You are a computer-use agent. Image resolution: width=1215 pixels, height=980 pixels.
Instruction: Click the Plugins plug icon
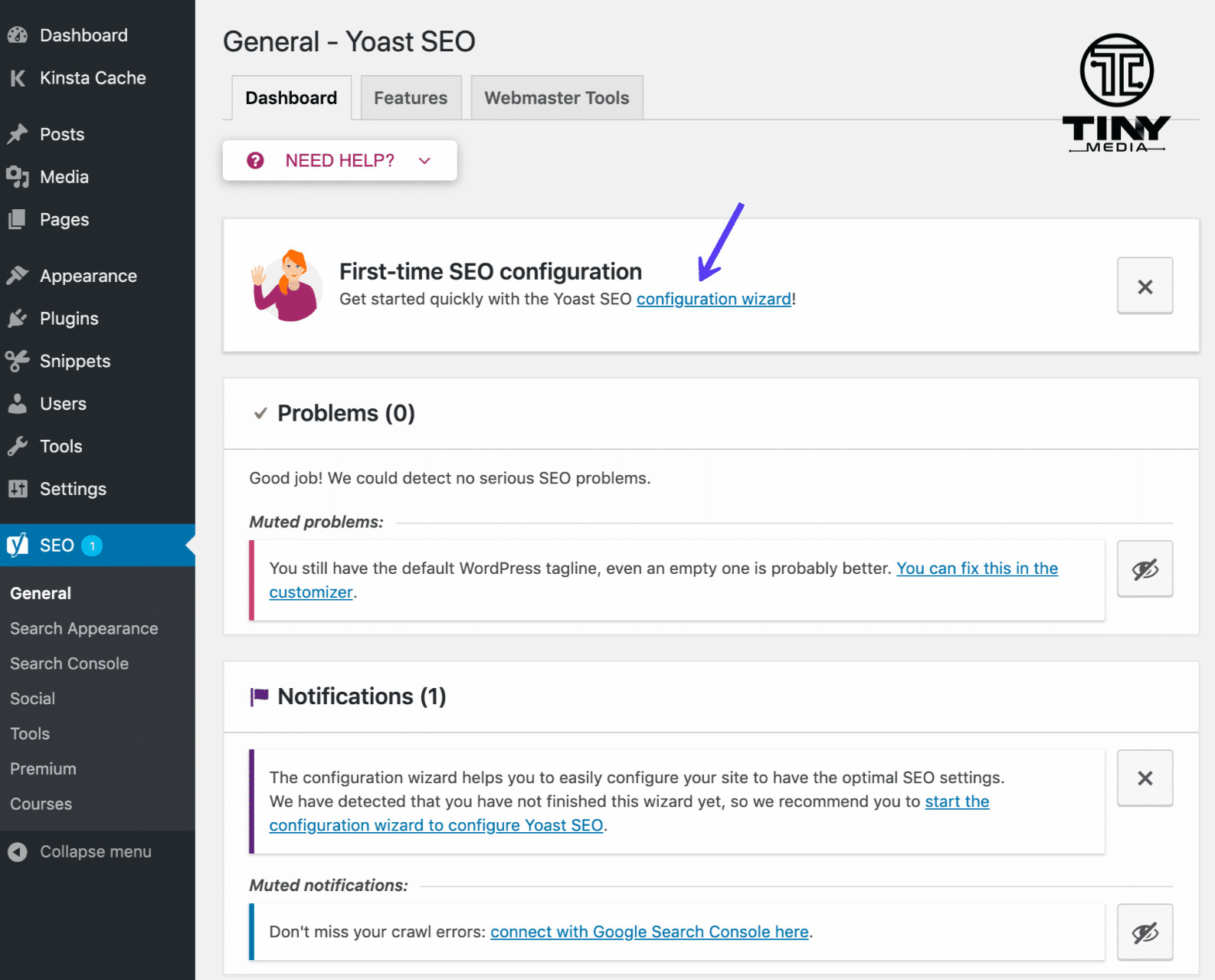18,319
